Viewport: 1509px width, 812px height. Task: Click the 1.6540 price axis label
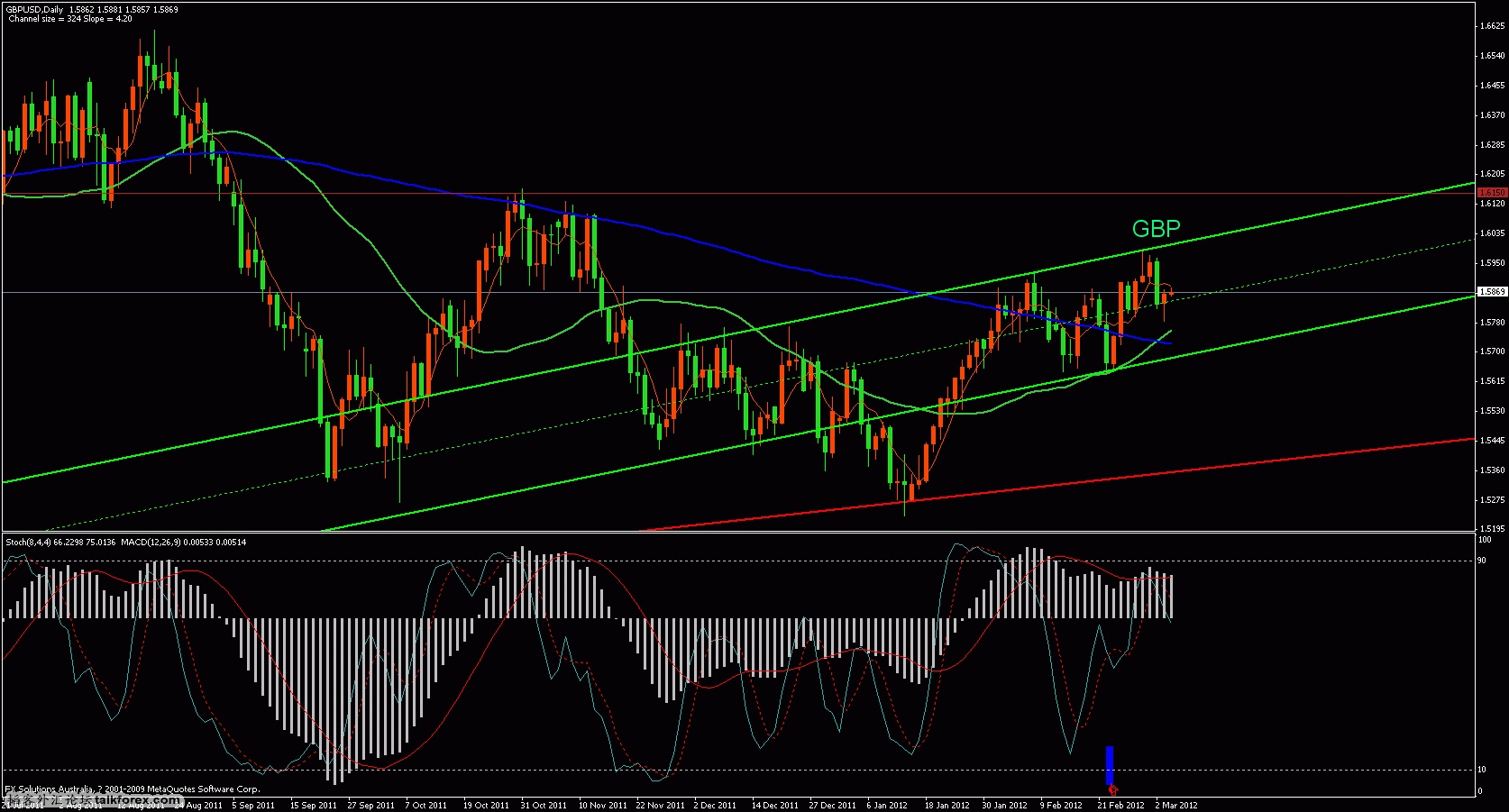1493,56
